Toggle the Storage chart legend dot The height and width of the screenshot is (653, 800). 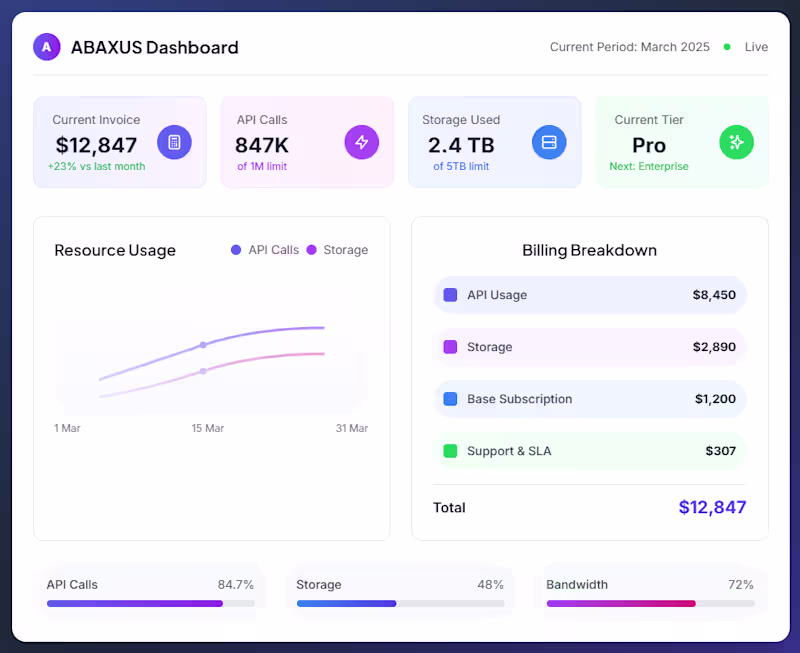311,250
